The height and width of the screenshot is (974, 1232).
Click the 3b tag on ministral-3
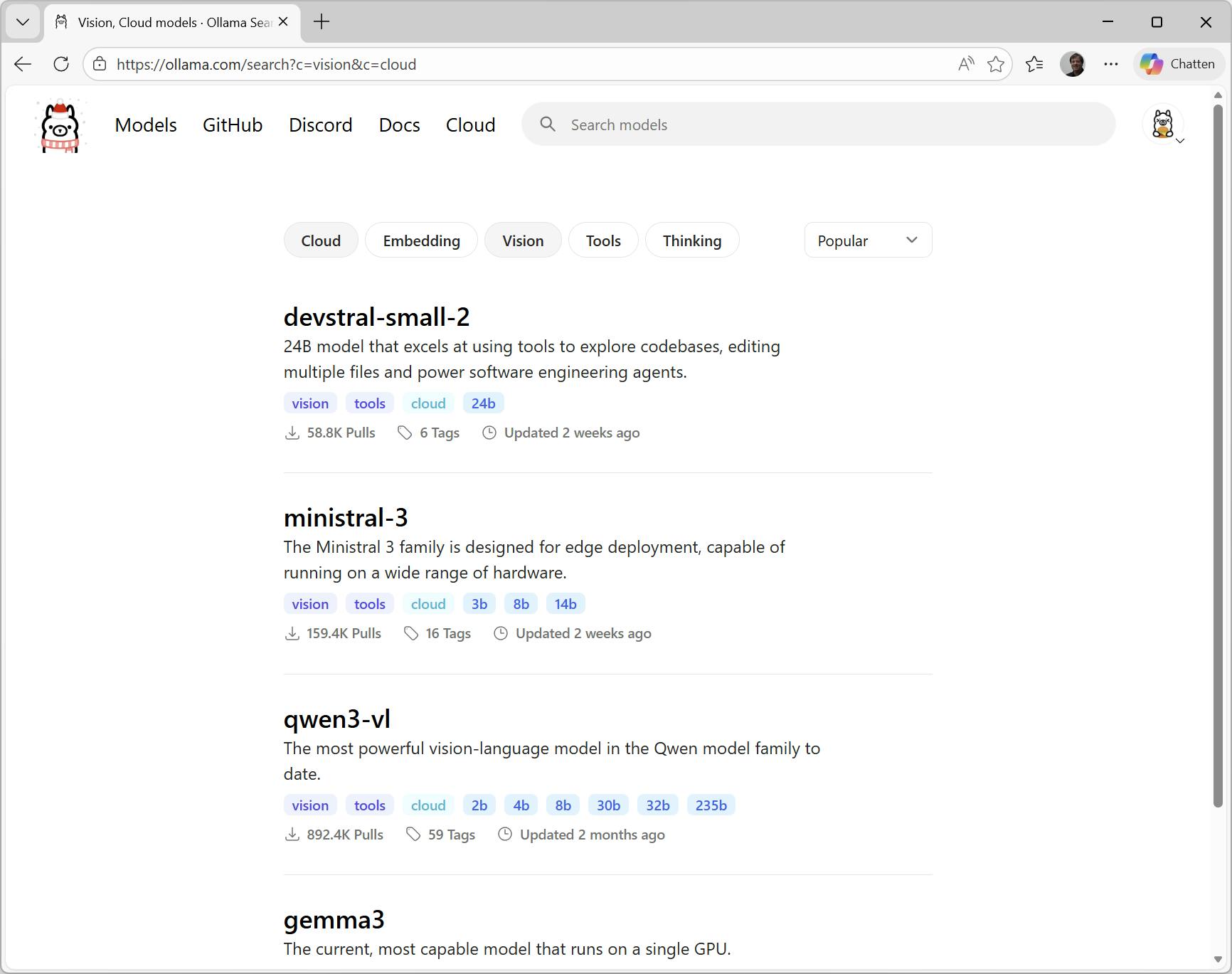click(479, 604)
